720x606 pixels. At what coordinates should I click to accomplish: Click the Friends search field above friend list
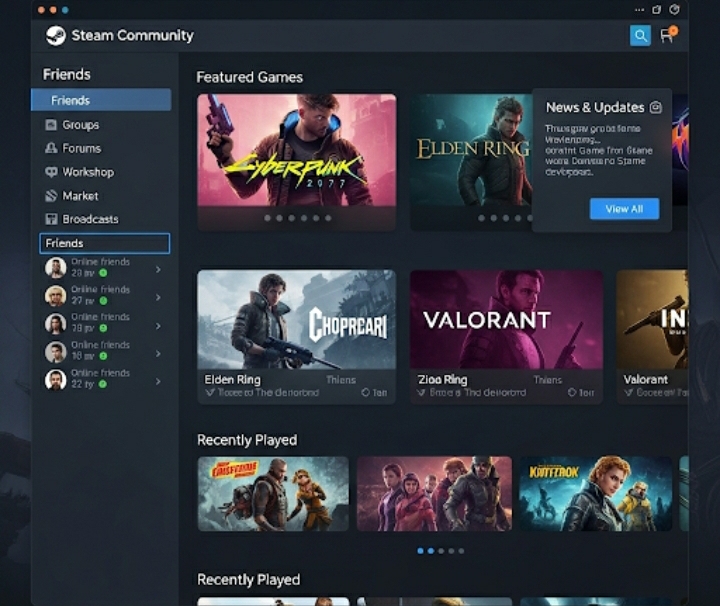tap(104, 243)
